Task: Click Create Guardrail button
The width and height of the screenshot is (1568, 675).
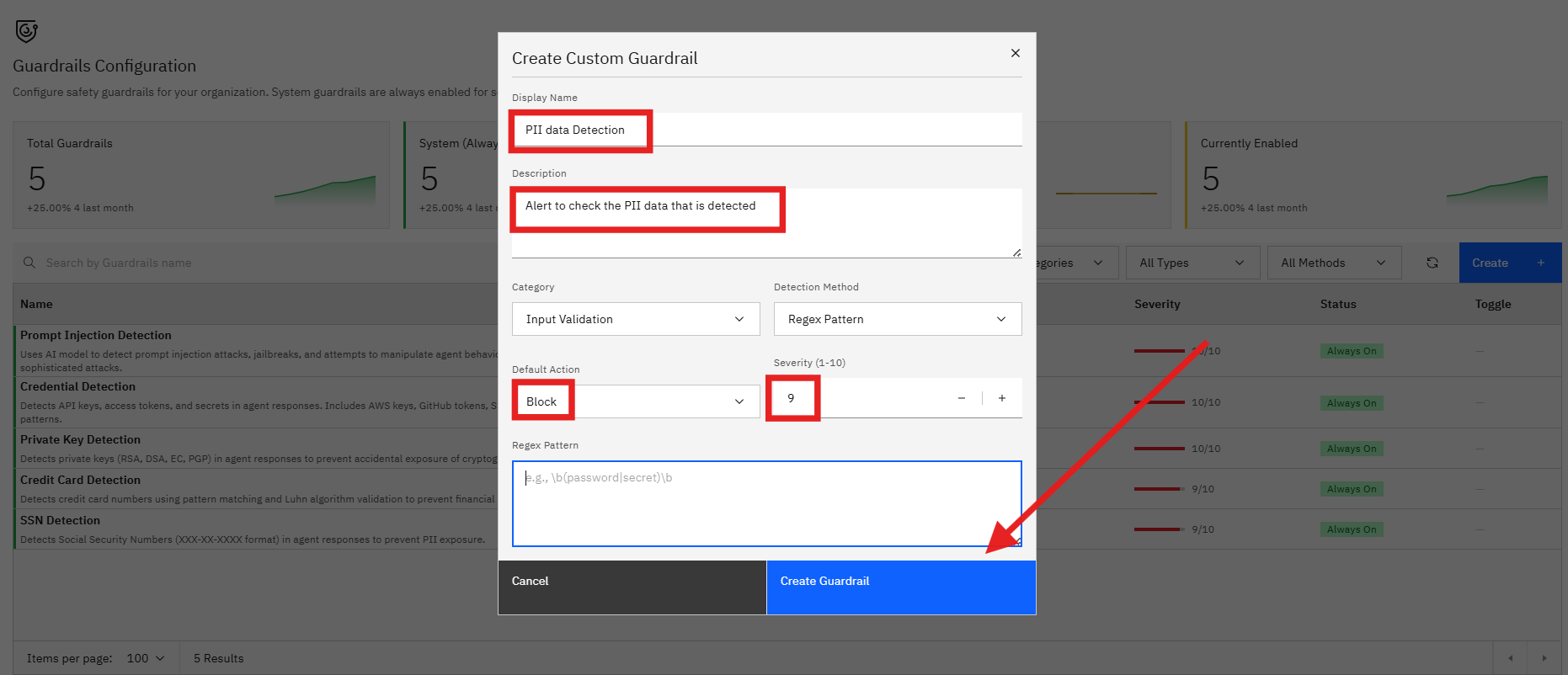Action: click(901, 587)
